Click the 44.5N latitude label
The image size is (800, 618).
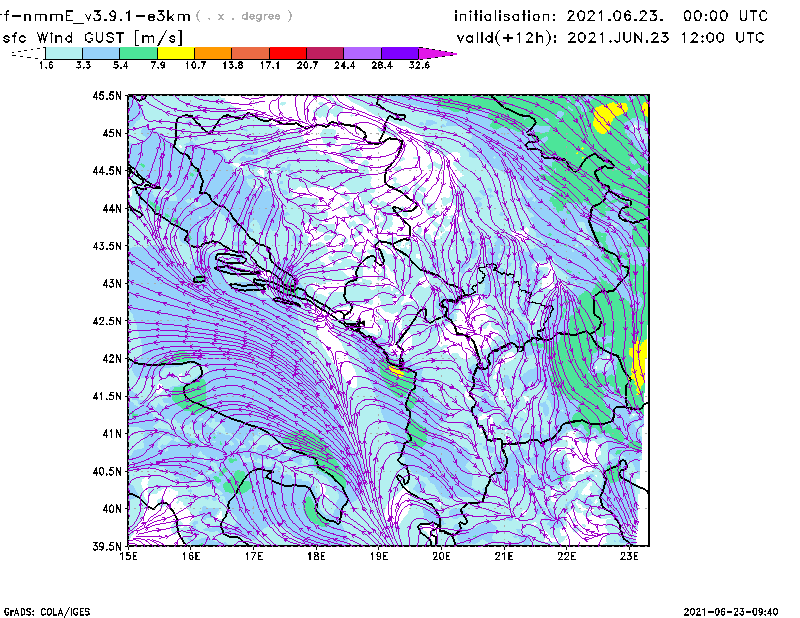click(x=107, y=170)
